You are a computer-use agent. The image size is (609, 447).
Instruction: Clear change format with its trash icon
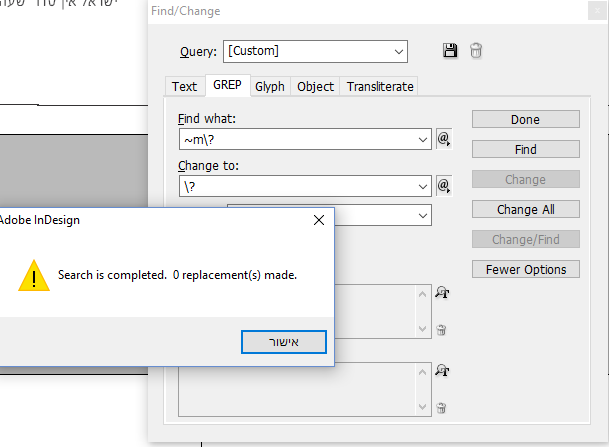[441, 408]
